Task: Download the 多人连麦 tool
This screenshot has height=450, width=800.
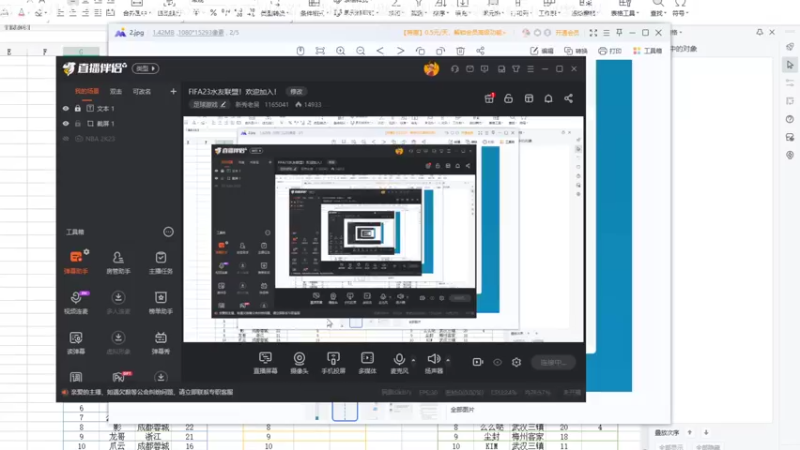Action: 118,302
